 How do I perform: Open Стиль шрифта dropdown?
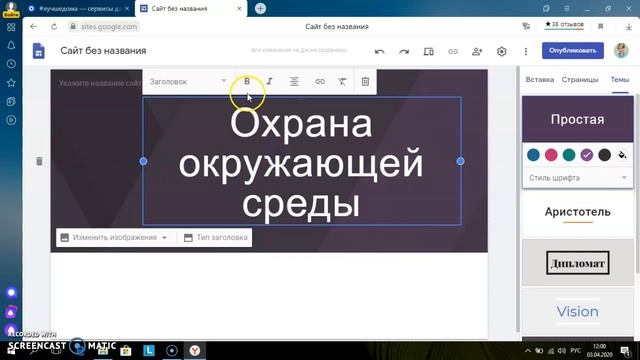[578, 178]
